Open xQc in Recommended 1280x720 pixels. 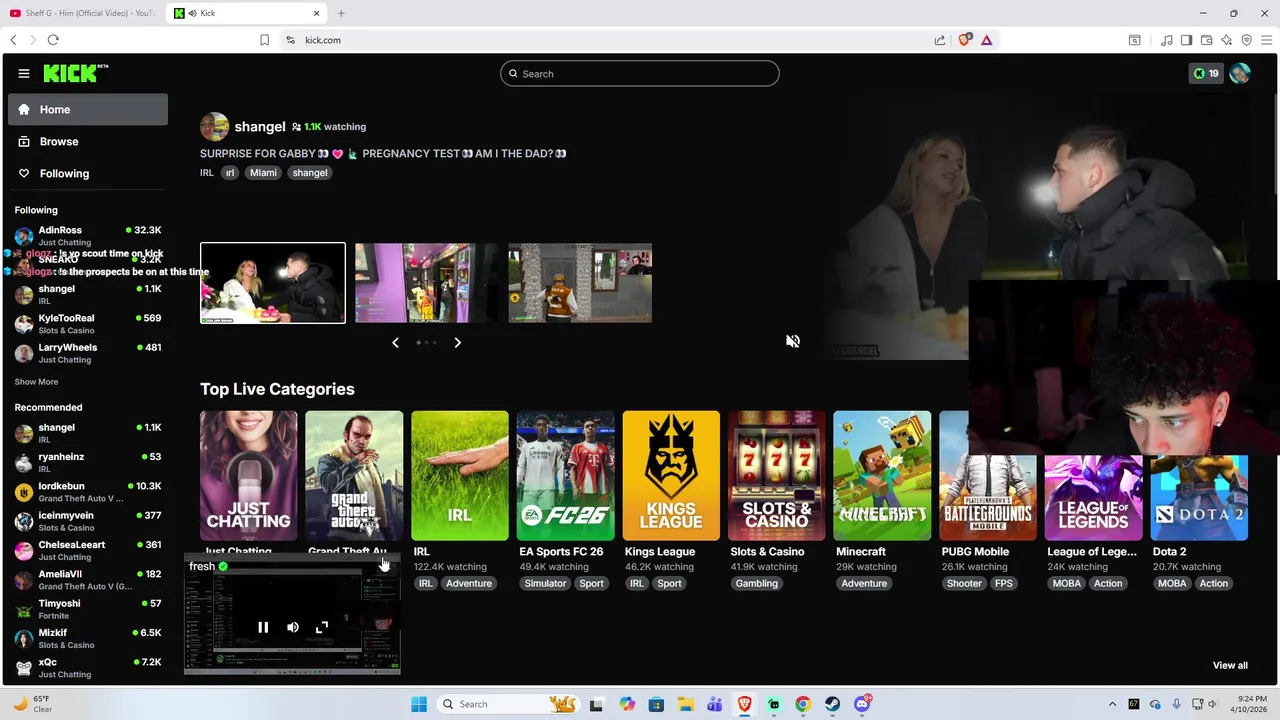(x=88, y=667)
